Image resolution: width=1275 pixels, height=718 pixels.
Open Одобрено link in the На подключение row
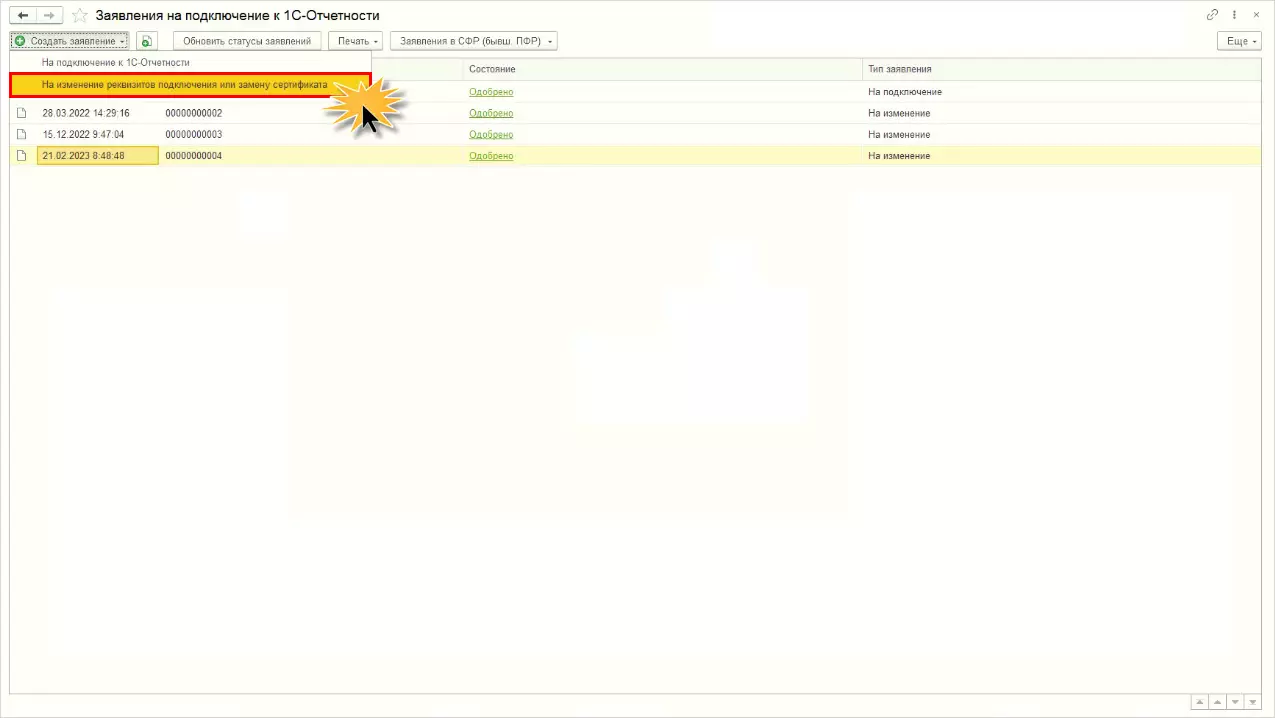pyautogui.click(x=491, y=92)
